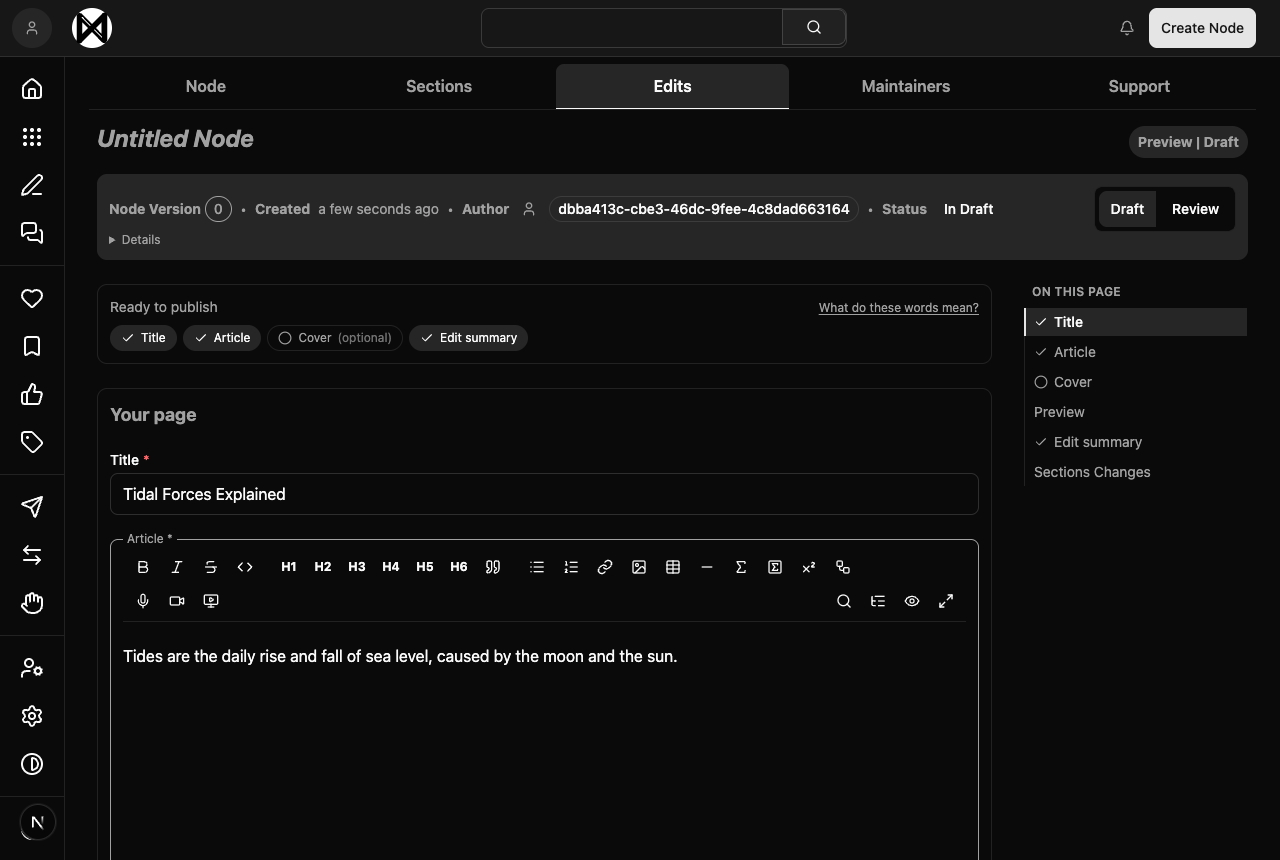
Task: Click the Cover (optional) chip
Action: coord(335,338)
